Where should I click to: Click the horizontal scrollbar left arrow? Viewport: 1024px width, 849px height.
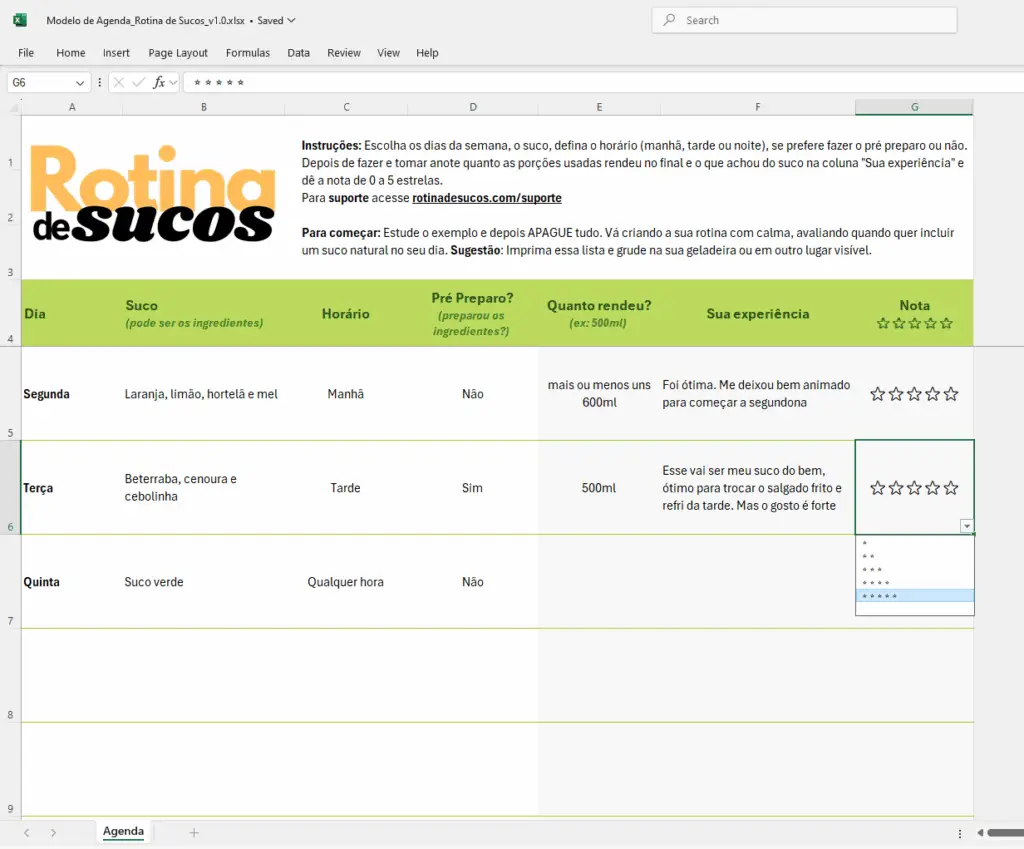tap(980, 833)
